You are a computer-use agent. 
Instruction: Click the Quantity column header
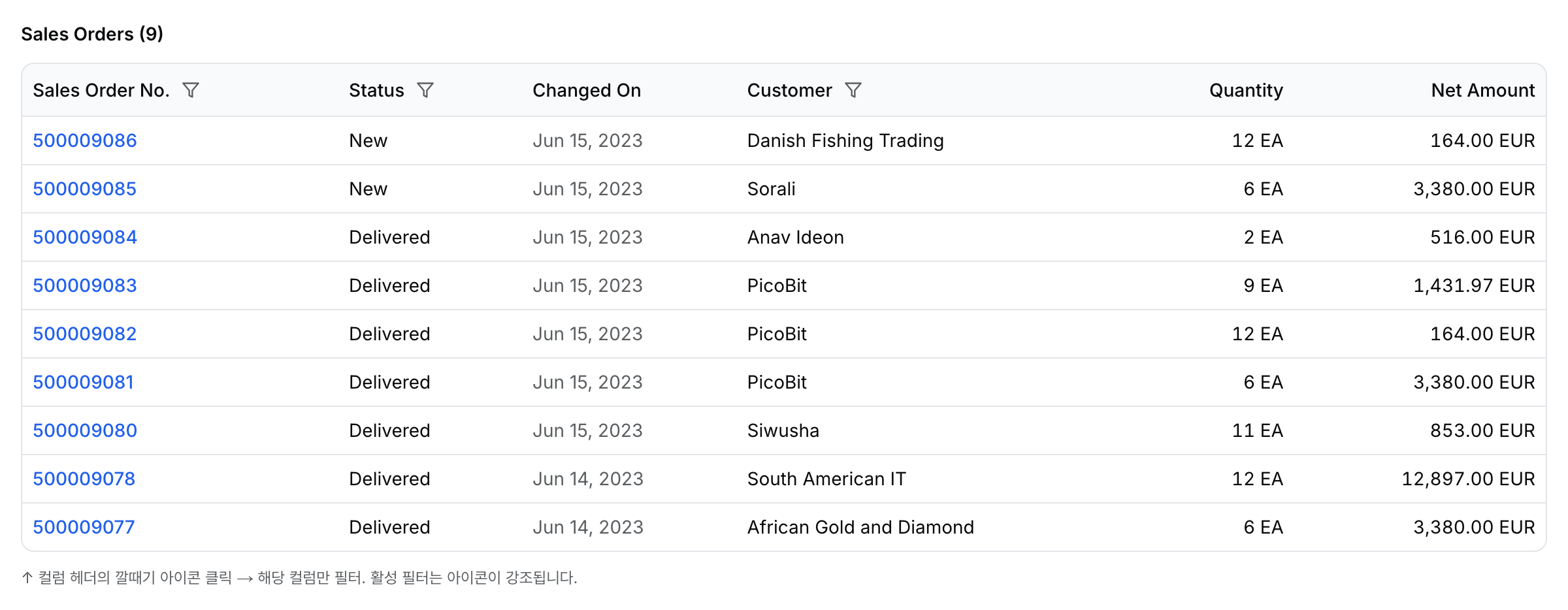(x=1246, y=90)
